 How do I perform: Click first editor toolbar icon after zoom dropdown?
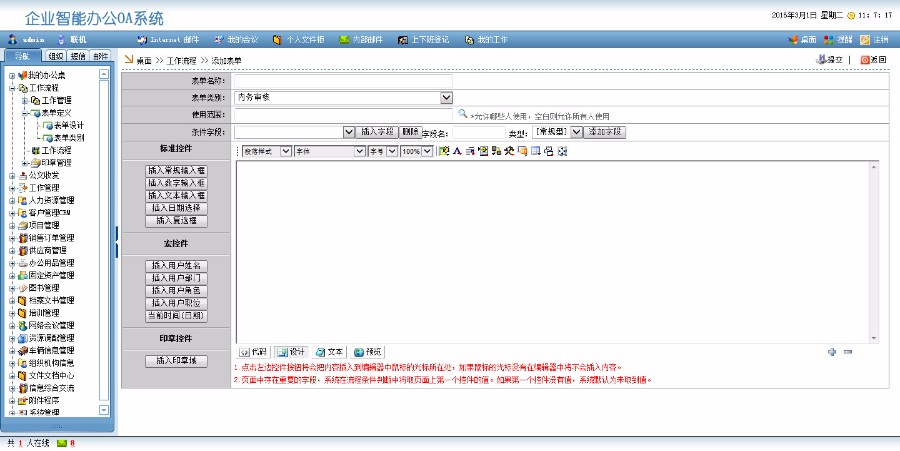tap(443, 151)
